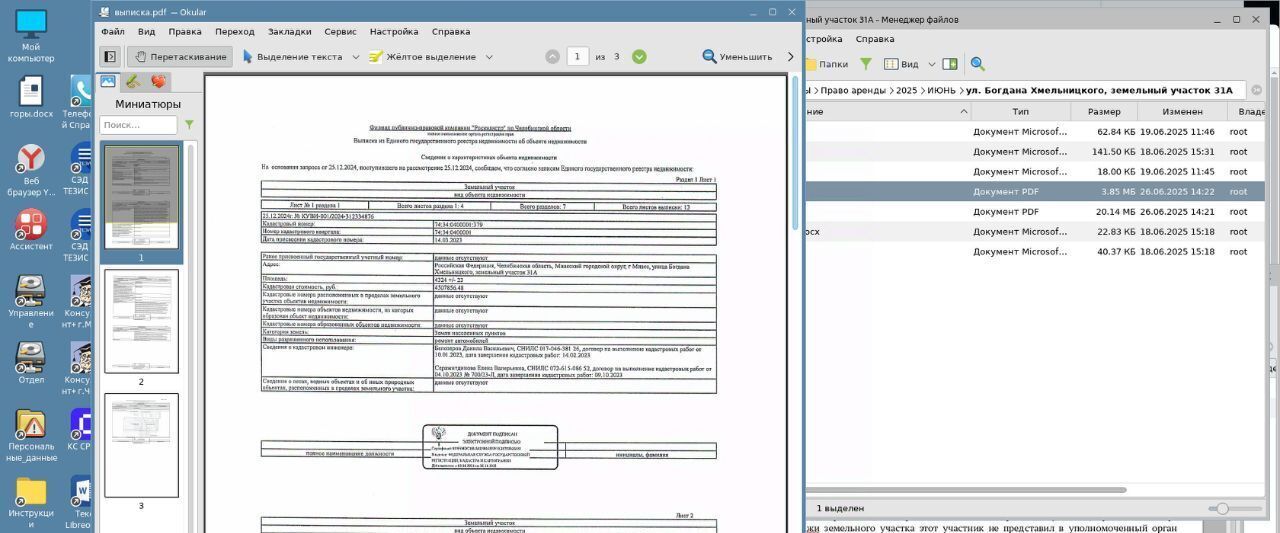Navigate to 2025 breadcrumb folder
Screen dimensions: 1280x533
click(x=906, y=90)
